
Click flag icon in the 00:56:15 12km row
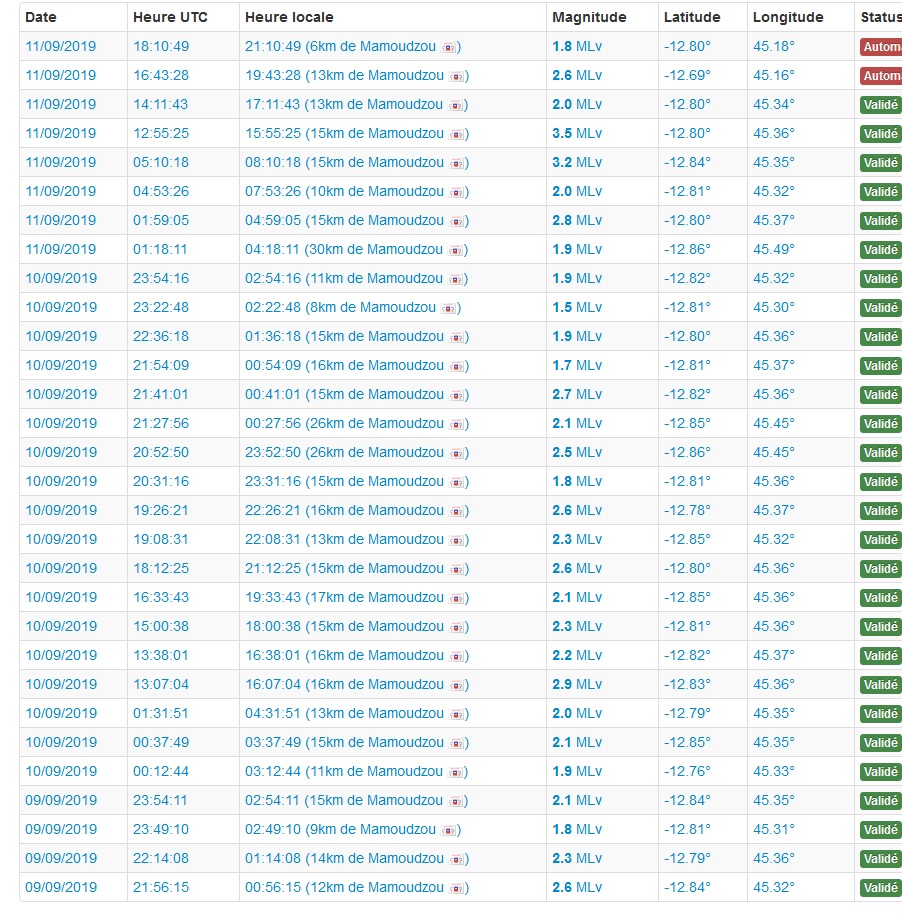tap(458, 888)
